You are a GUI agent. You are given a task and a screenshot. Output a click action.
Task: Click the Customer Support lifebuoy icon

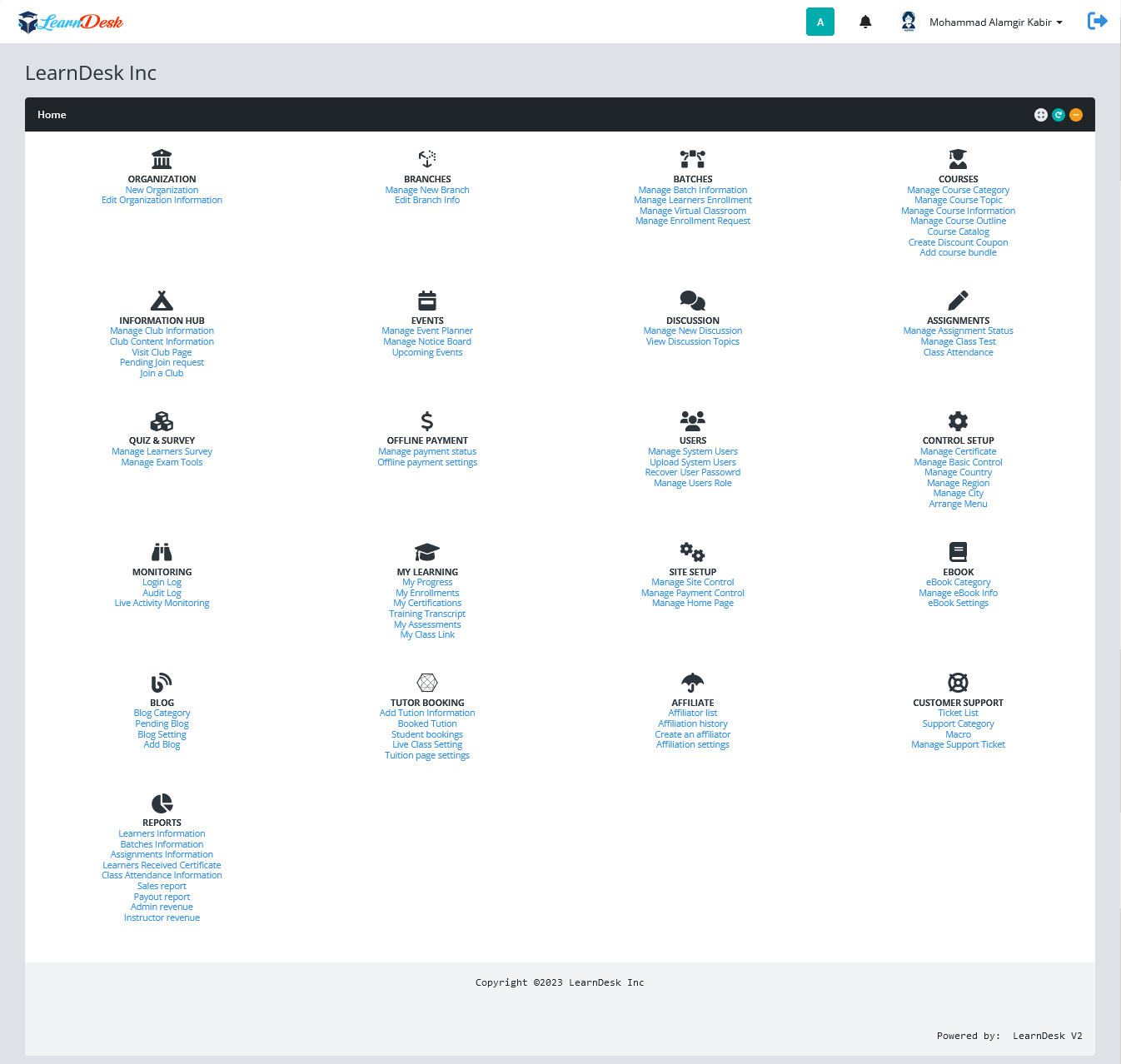959,683
